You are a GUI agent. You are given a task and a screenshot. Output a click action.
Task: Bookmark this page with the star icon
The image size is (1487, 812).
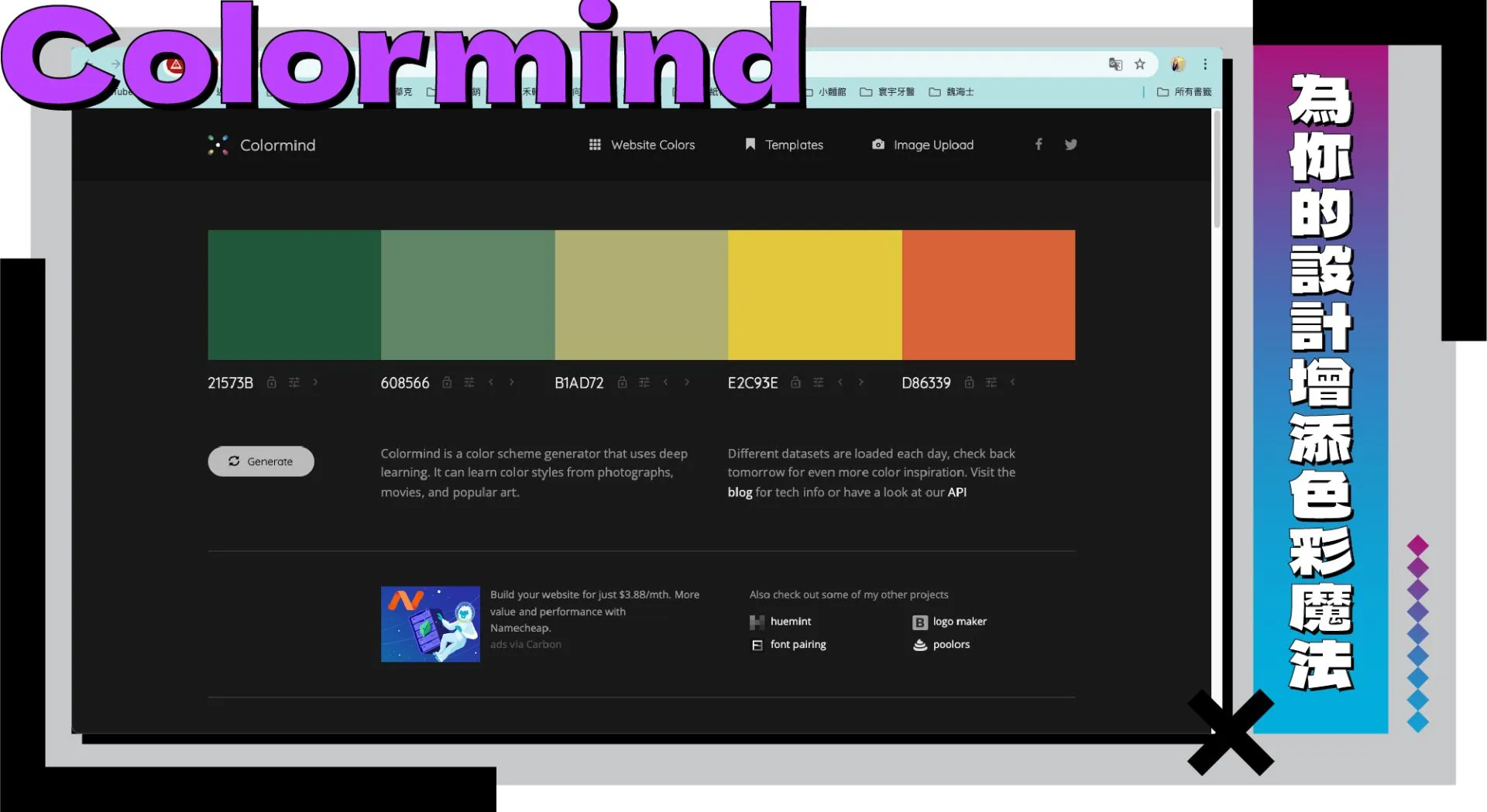pyautogui.click(x=1139, y=64)
